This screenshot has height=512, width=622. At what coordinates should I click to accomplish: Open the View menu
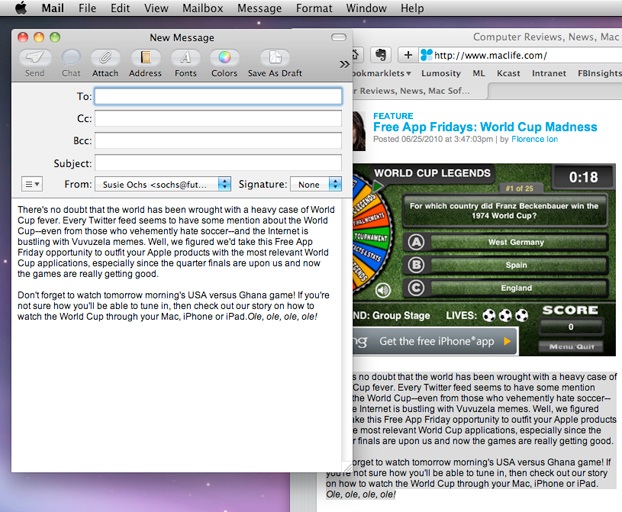pos(156,8)
